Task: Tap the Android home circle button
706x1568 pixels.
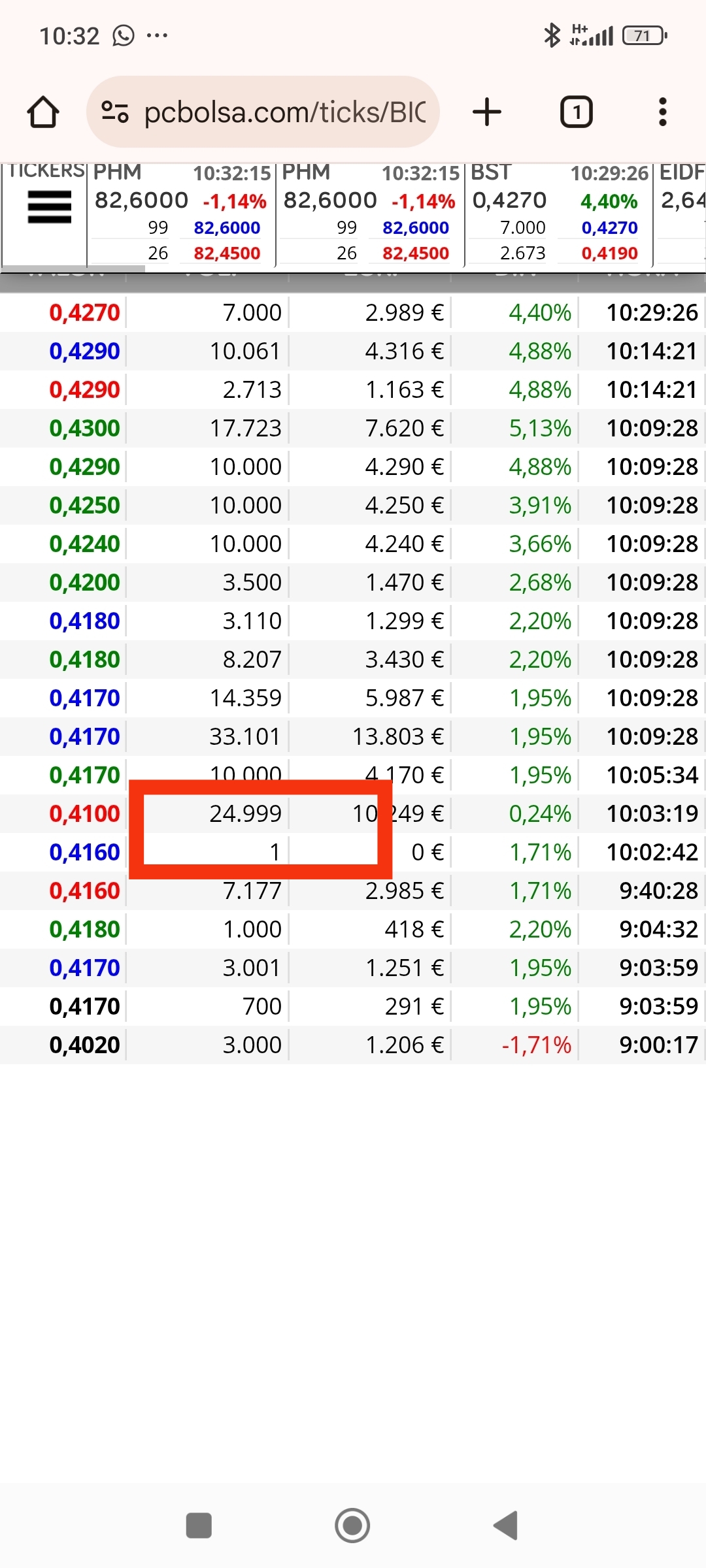Action: 352,1526
